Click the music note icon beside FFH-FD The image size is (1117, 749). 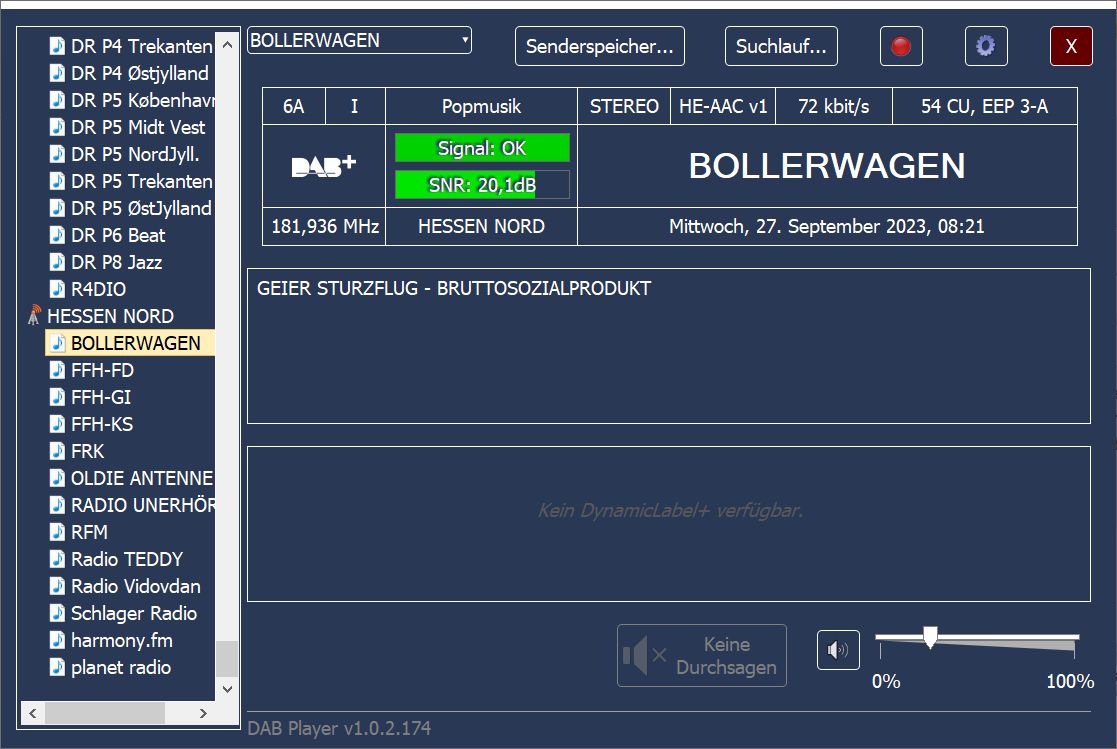(58, 370)
